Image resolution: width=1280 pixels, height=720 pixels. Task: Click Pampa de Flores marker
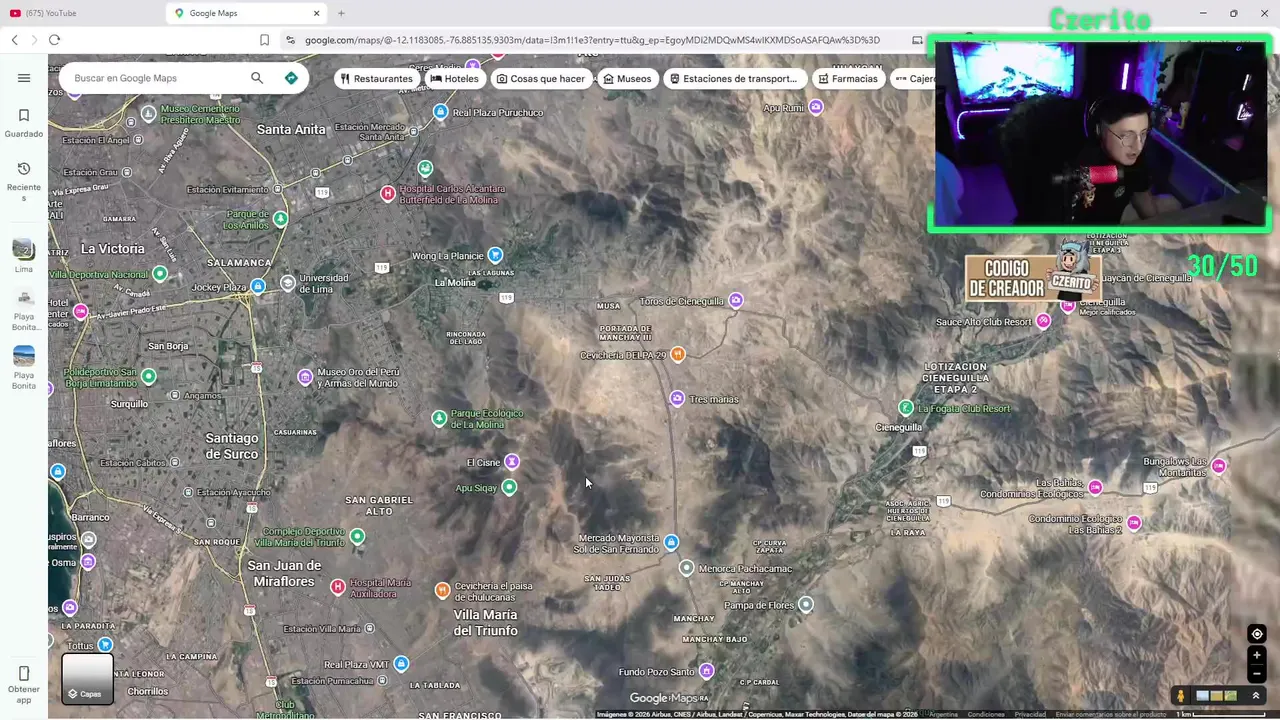tap(806, 604)
